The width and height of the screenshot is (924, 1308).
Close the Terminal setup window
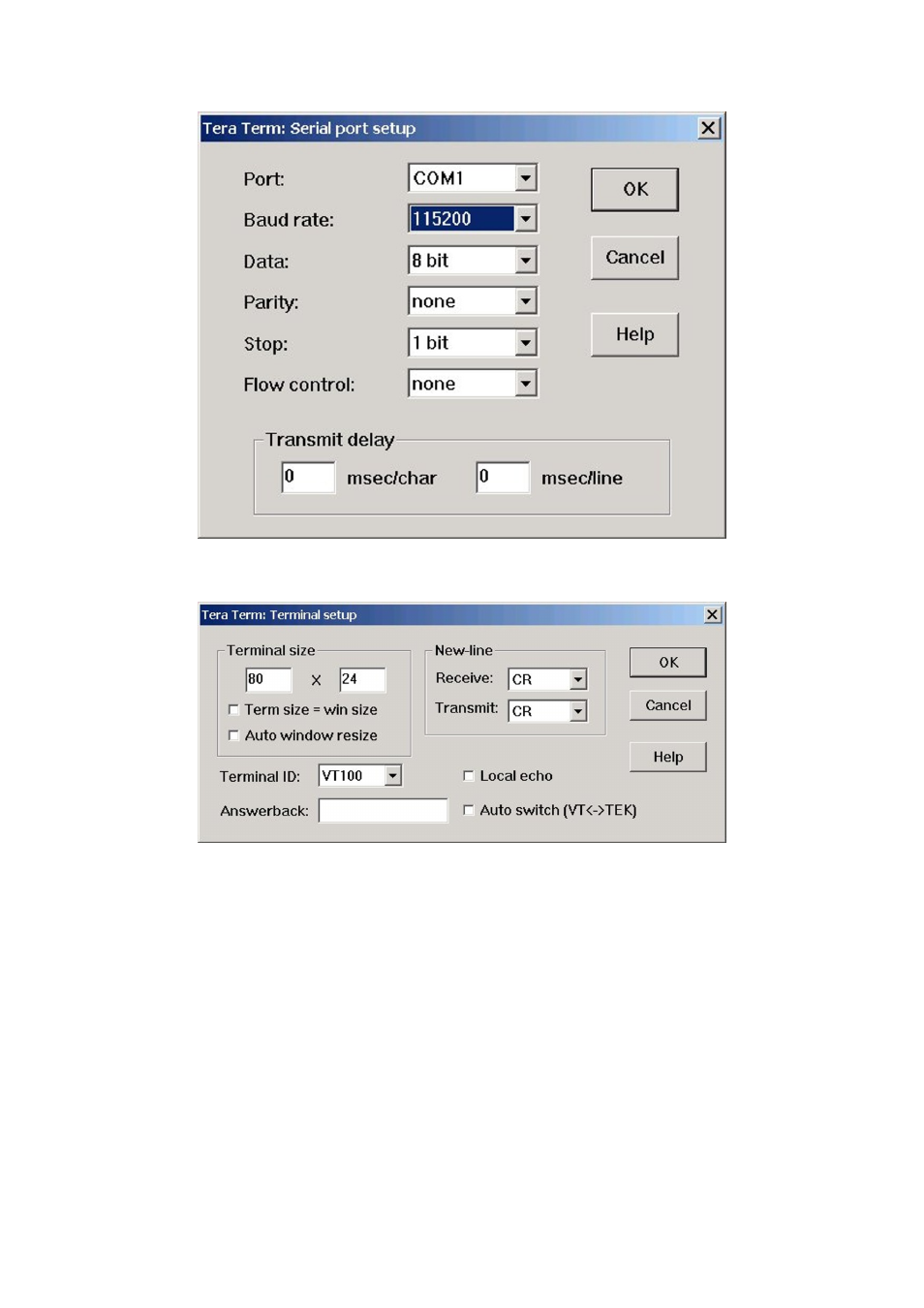click(713, 614)
